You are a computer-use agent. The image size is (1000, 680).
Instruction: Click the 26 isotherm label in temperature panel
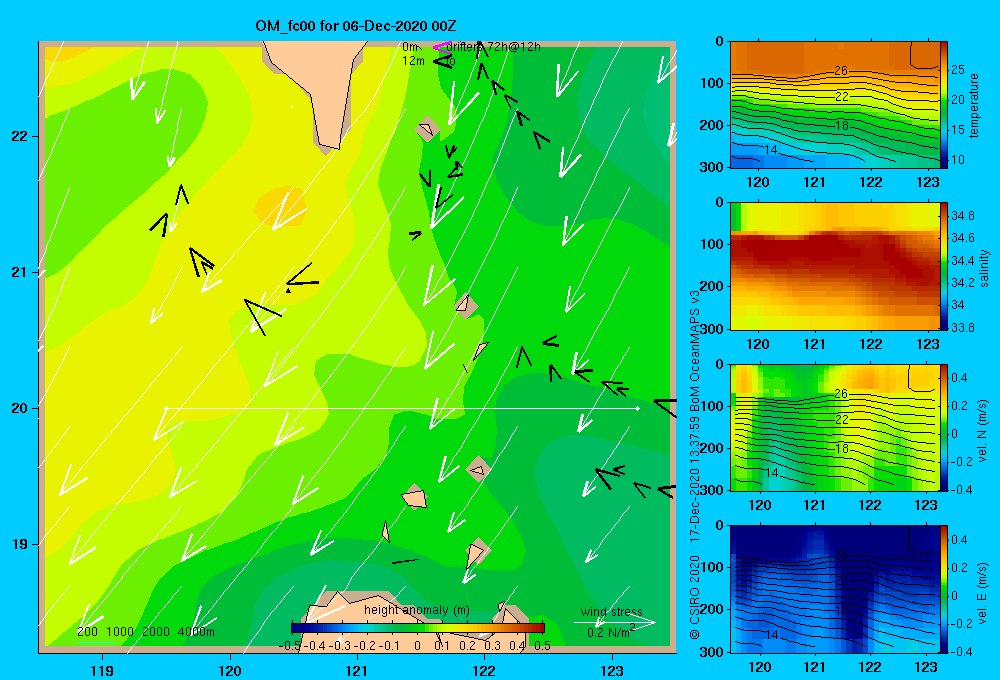841,71
